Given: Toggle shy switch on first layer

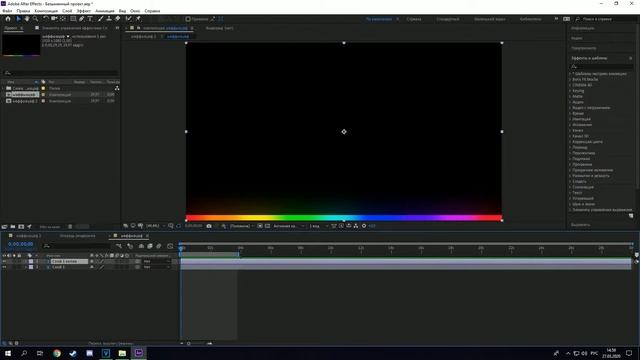Looking at the screenshot, I should point(92,261).
